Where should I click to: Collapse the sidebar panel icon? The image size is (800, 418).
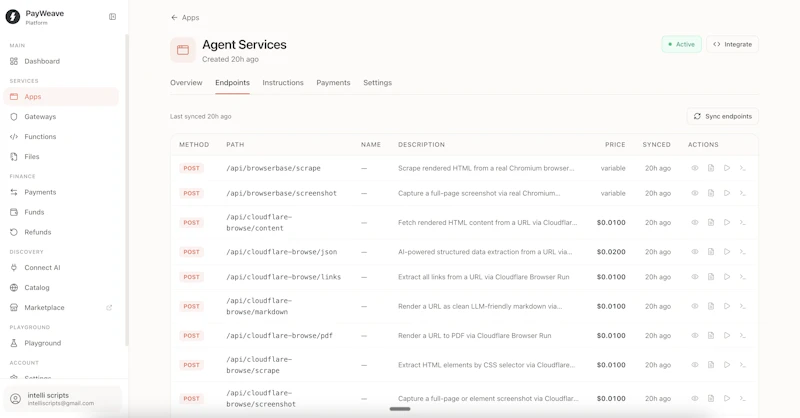click(112, 17)
